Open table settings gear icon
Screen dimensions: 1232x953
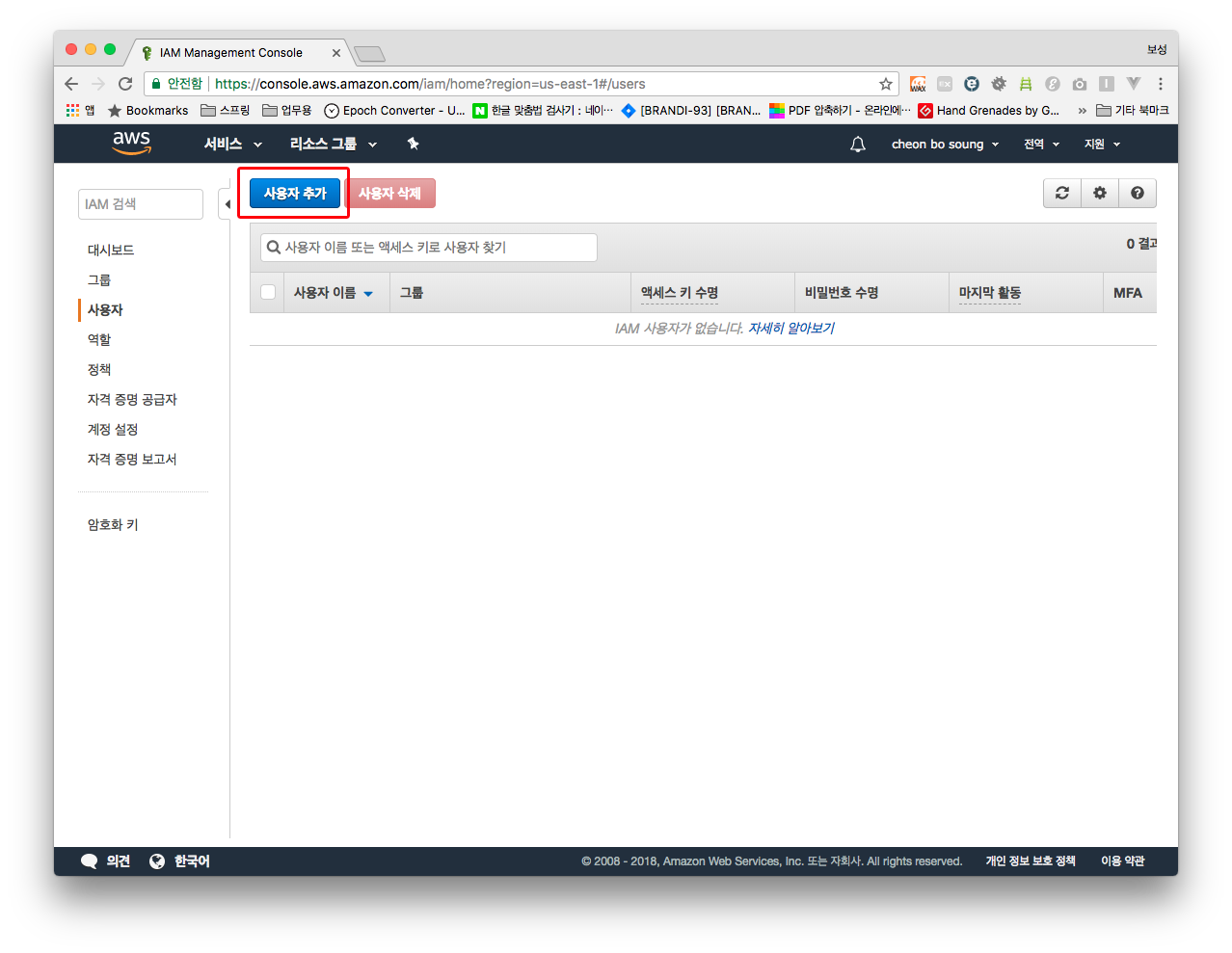pos(1100,193)
